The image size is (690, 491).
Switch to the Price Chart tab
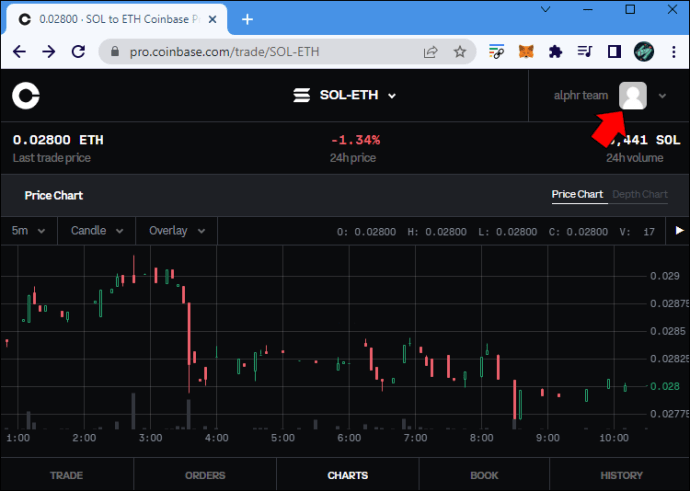pos(577,194)
